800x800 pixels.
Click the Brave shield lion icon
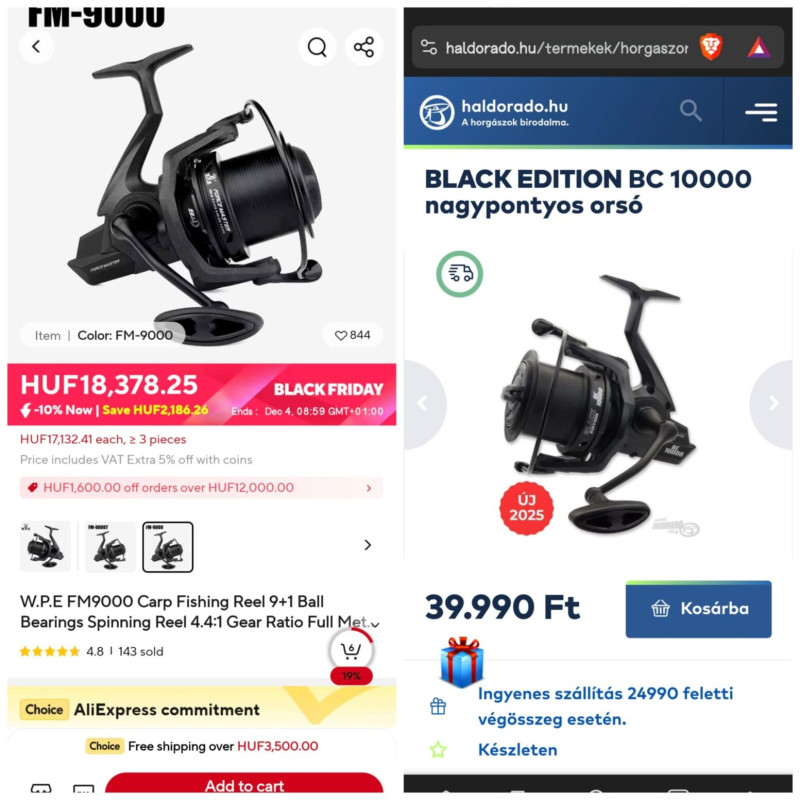pos(711,47)
